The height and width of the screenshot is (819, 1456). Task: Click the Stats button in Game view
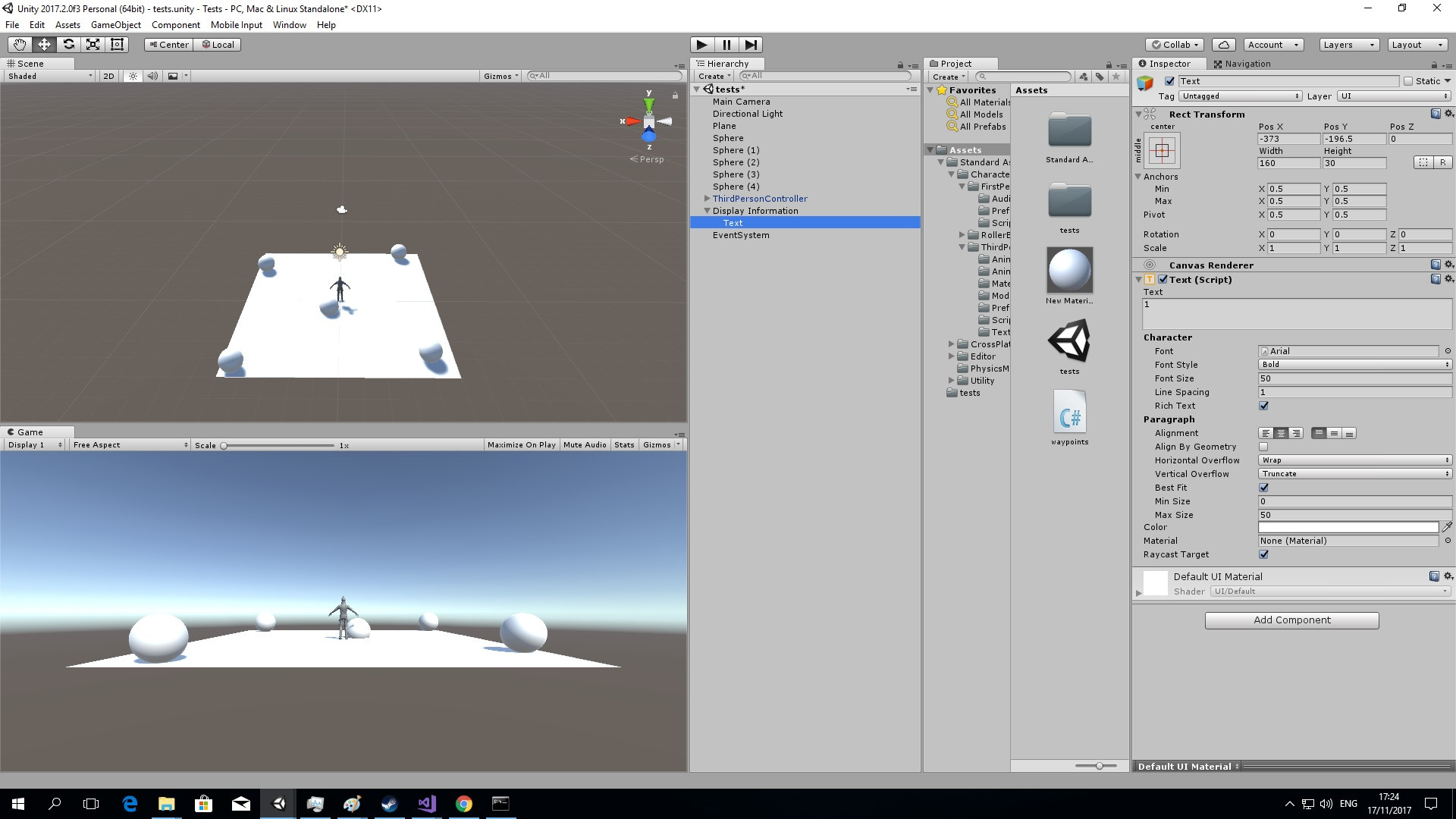[x=624, y=445]
